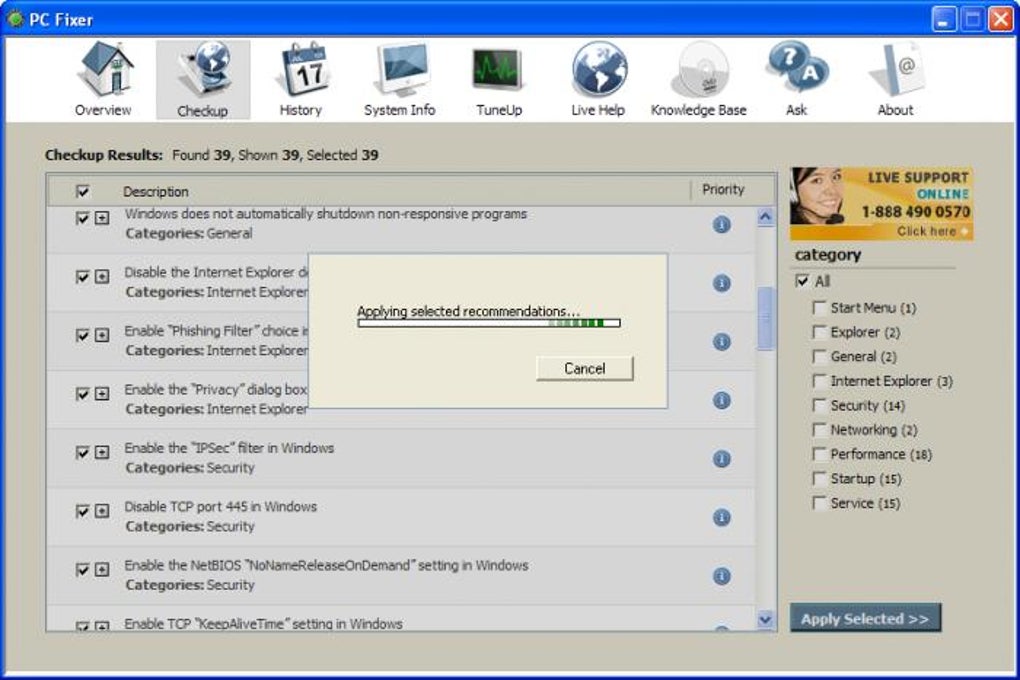Click the results list scroll up arrow
The width and height of the screenshot is (1020, 680).
766,217
